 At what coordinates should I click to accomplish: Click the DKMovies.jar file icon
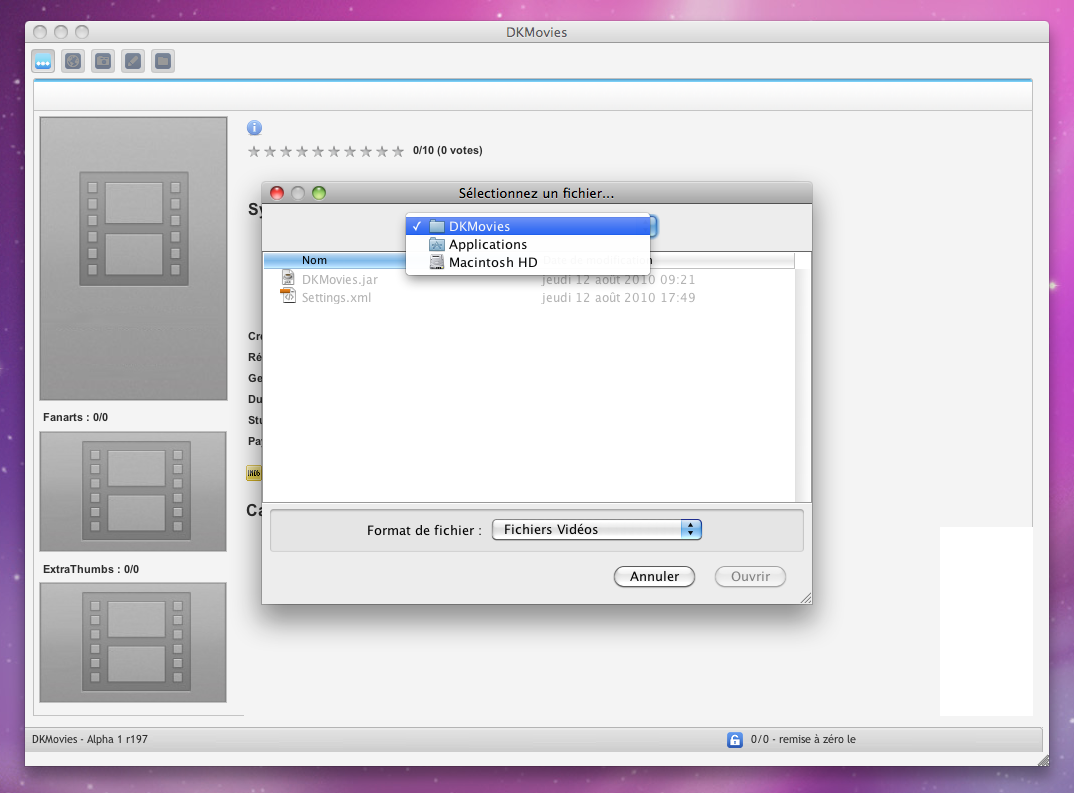click(x=288, y=278)
